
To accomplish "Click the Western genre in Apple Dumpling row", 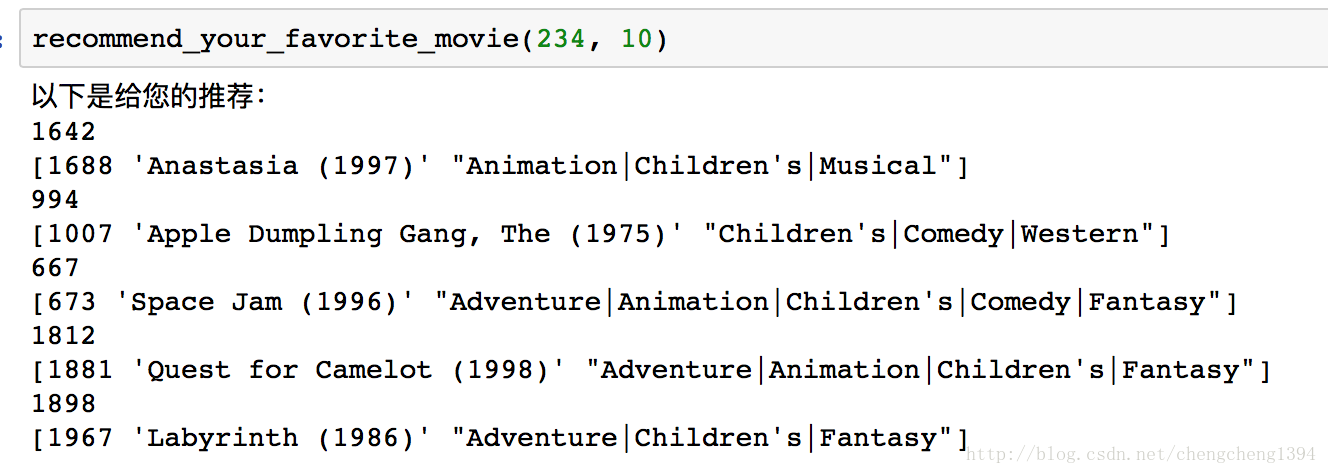I will (x=1080, y=234).
